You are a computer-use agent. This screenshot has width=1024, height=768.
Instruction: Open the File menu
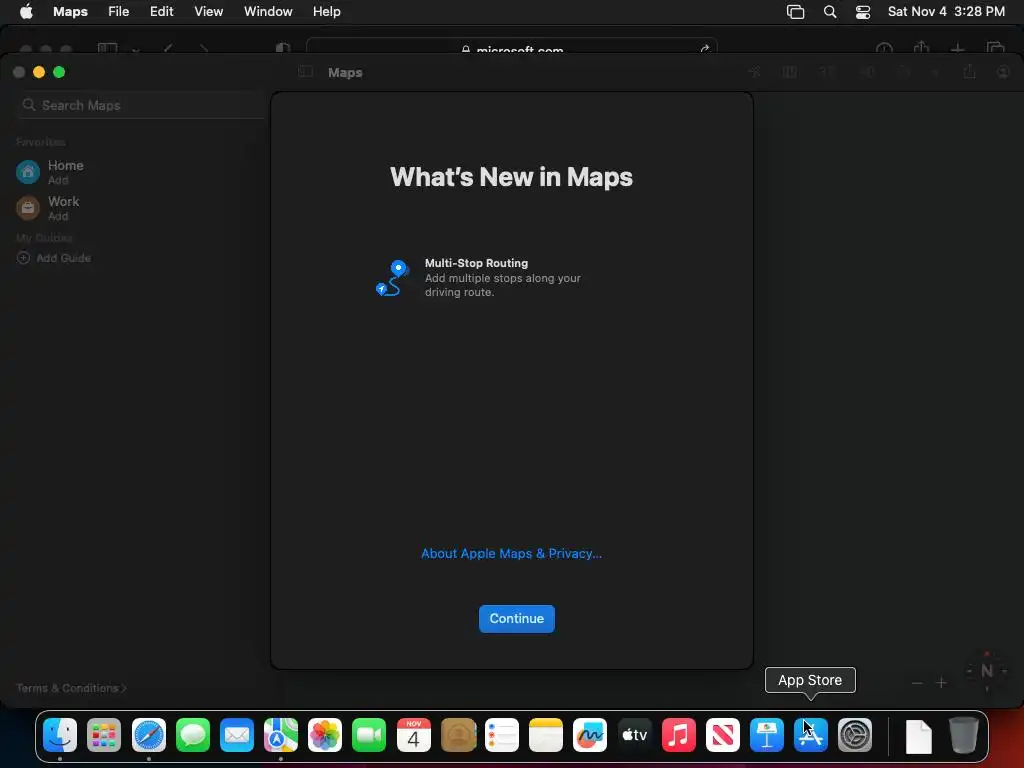coord(118,11)
